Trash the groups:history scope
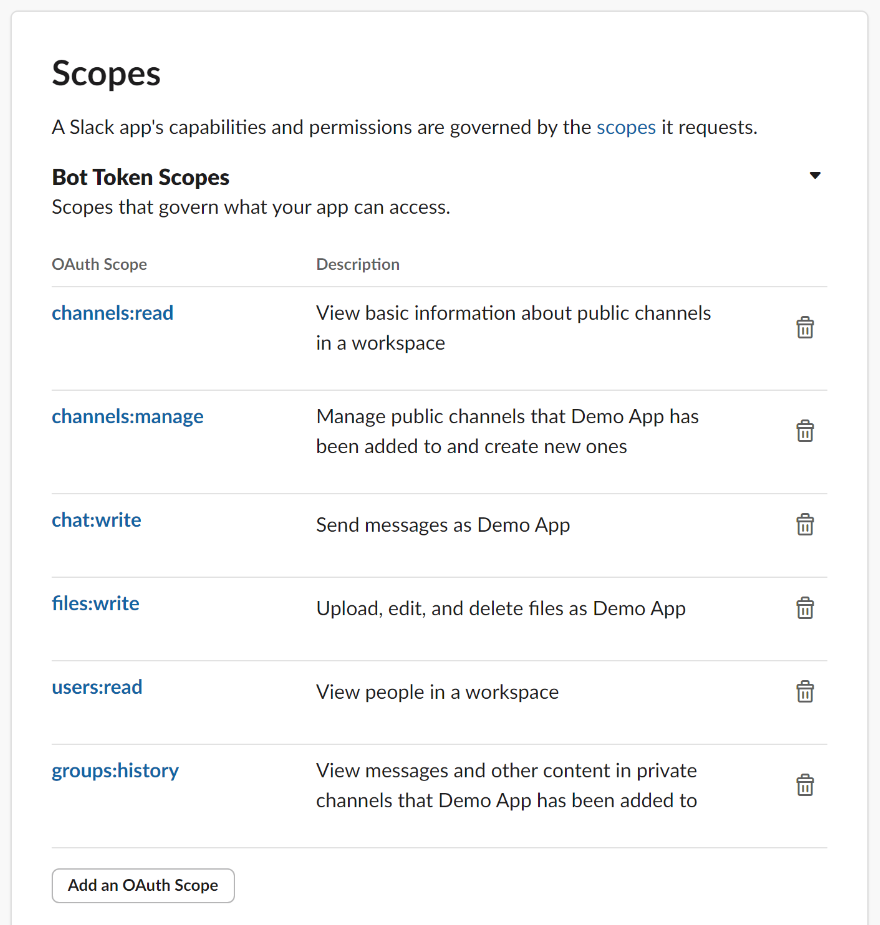 (804, 785)
